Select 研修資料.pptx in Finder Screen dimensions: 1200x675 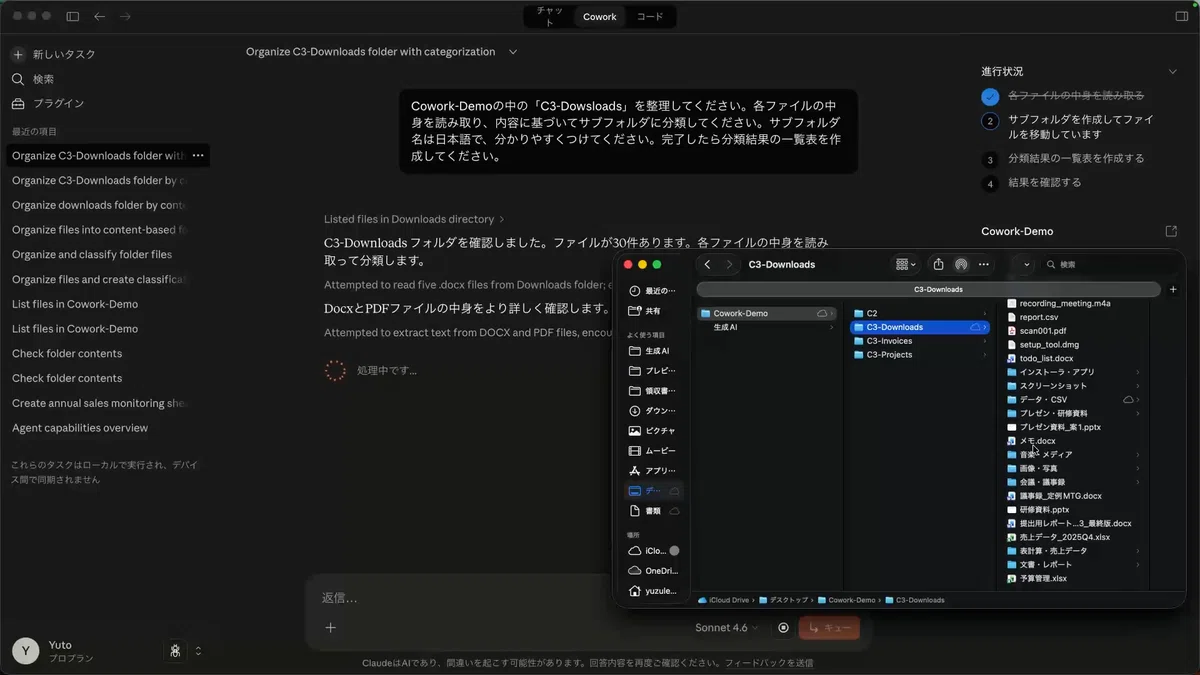point(1038,510)
